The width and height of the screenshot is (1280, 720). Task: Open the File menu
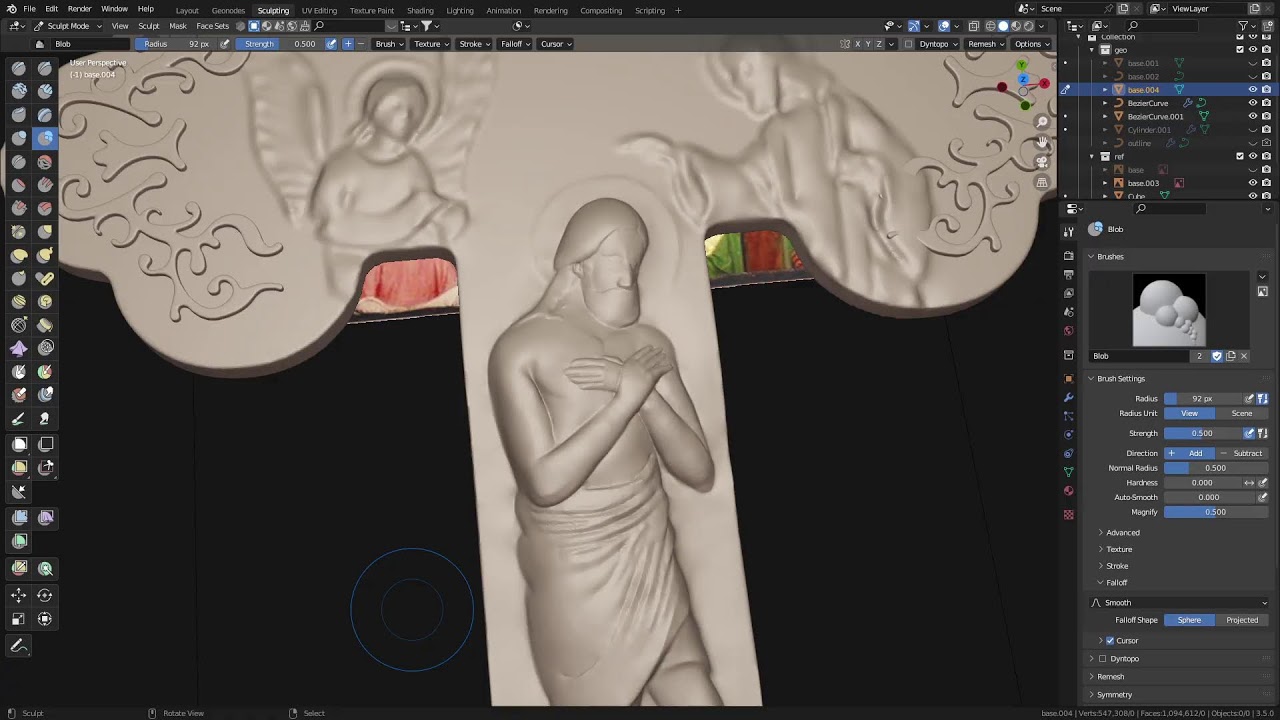[x=30, y=9]
